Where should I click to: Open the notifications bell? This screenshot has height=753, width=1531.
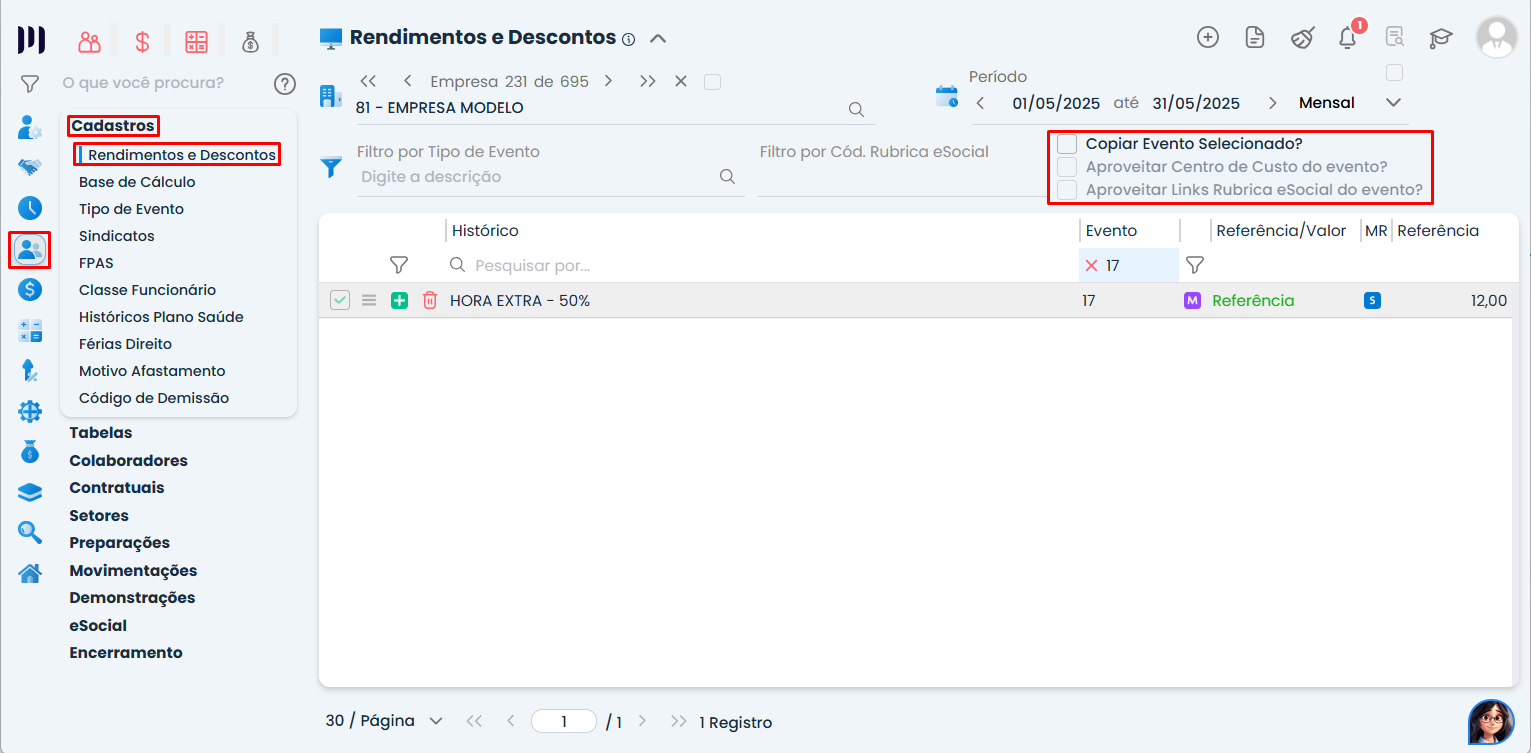coord(1348,38)
